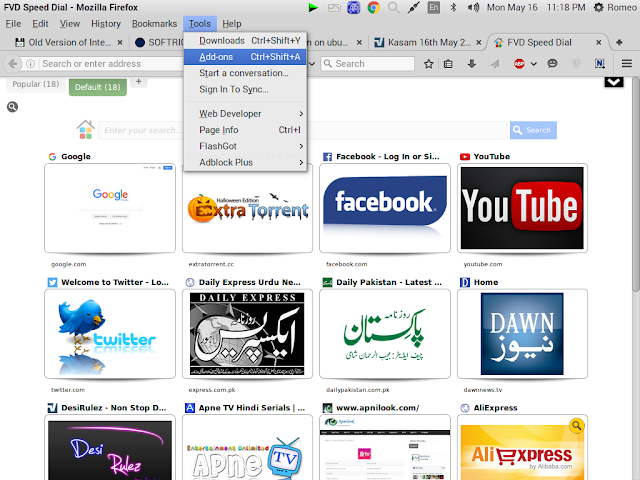
Task: Open the History menu
Action: coord(106,24)
